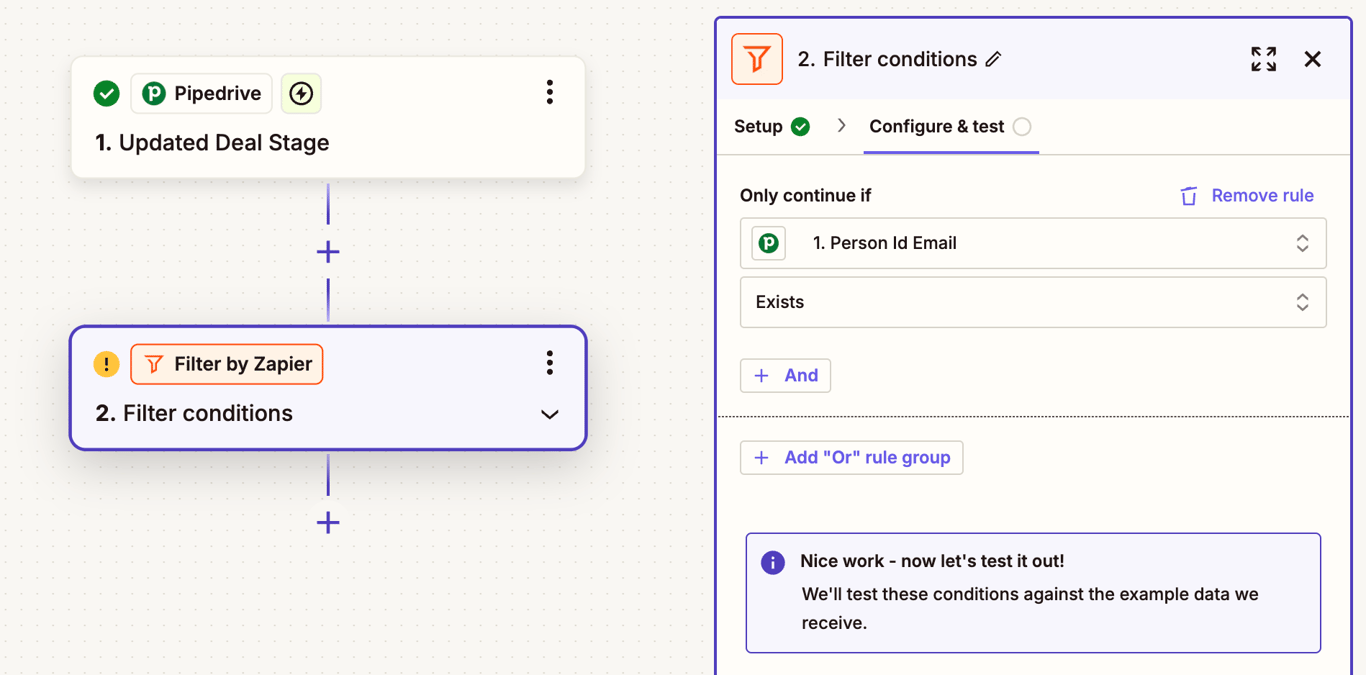This screenshot has width=1366, height=675.
Task: Open the Exists condition dropdown
Action: tap(1033, 302)
